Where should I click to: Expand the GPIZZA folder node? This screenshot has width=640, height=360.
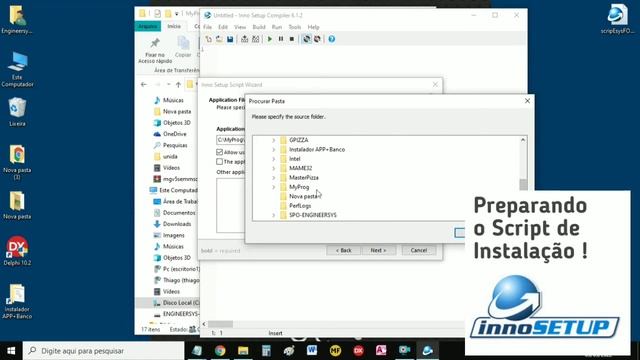(274, 140)
